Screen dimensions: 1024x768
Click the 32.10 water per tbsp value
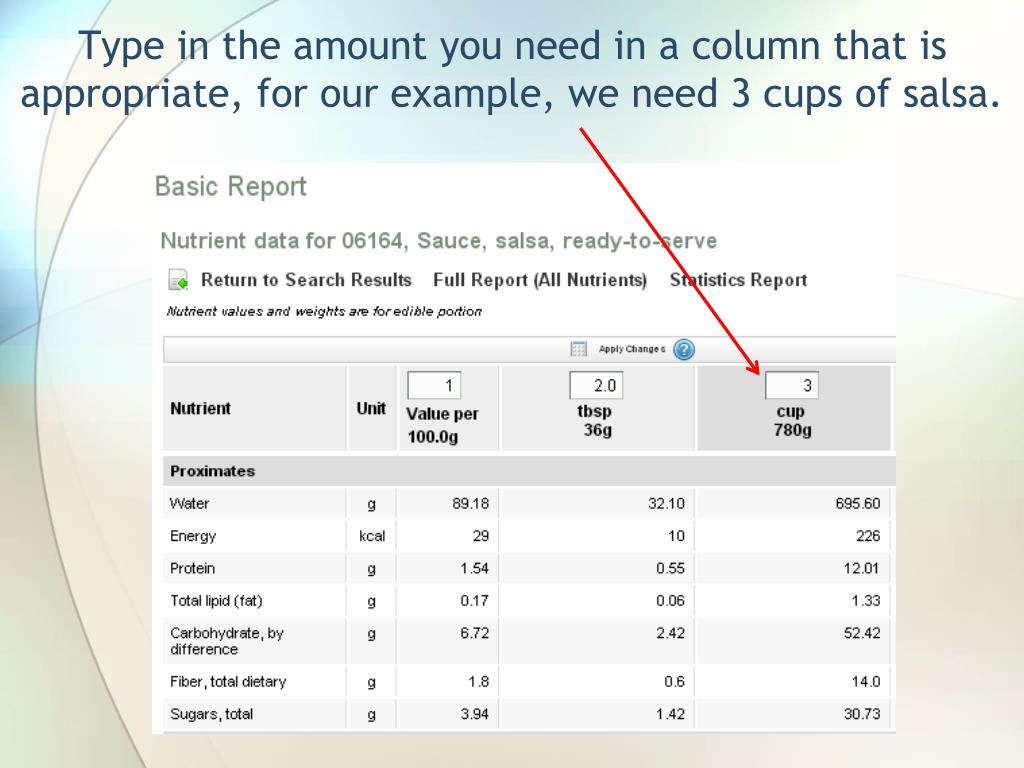(x=666, y=504)
